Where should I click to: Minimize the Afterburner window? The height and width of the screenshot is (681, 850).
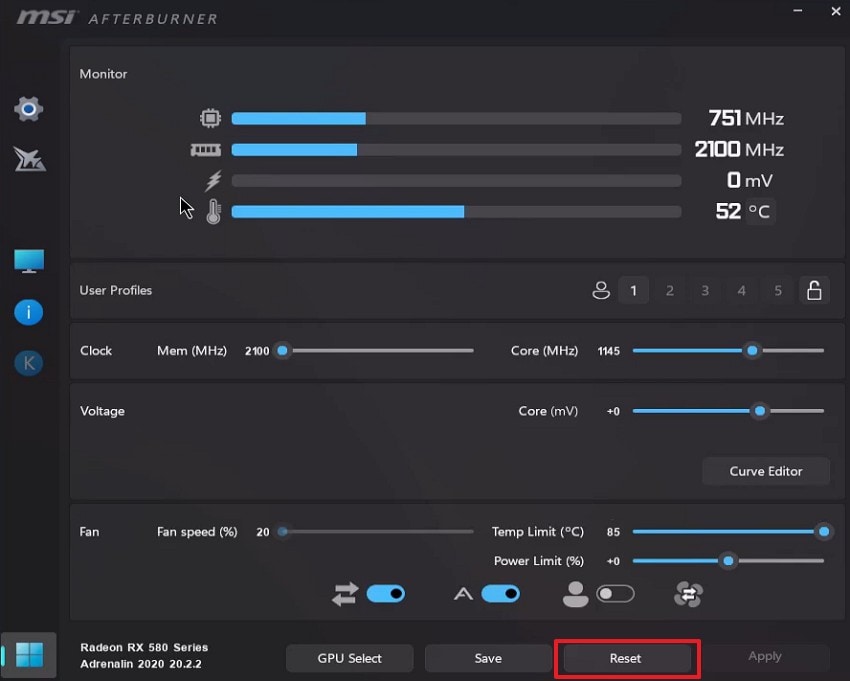(797, 10)
